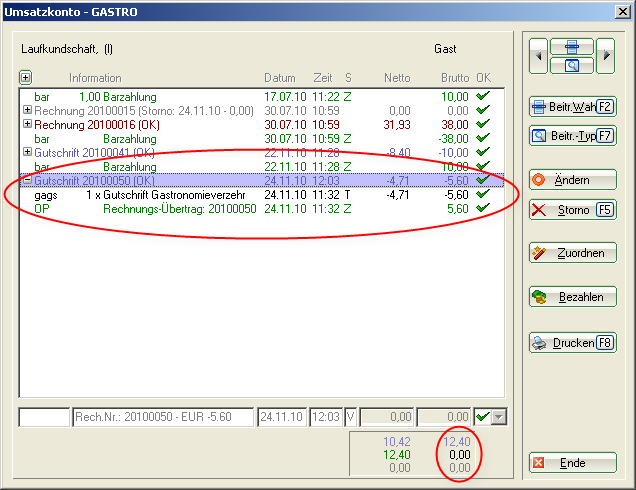Click the time field showing 12:03
The width and height of the screenshot is (636, 490).
[326, 417]
